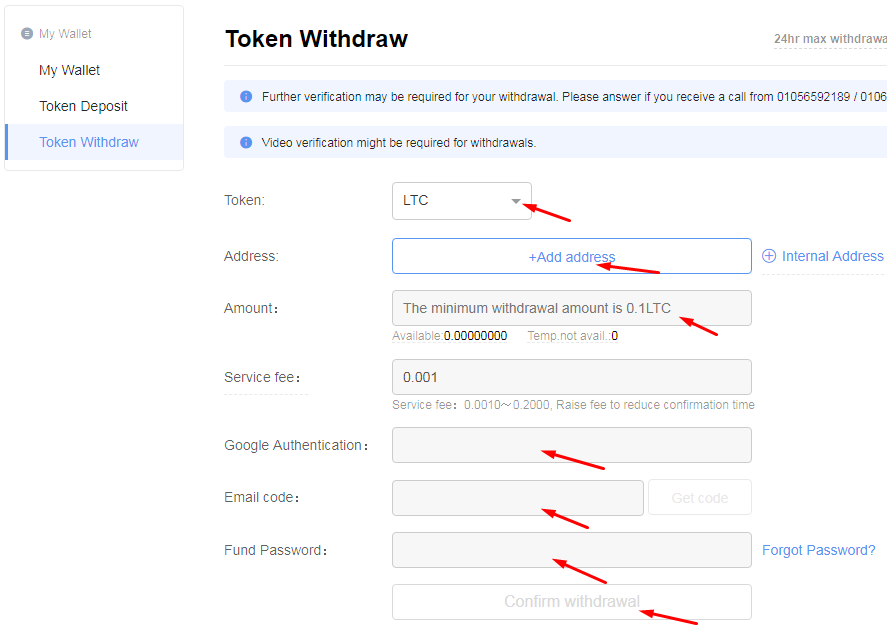Select Token Withdraw in the sidebar
887x627 pixels.
tap(89, 142)
